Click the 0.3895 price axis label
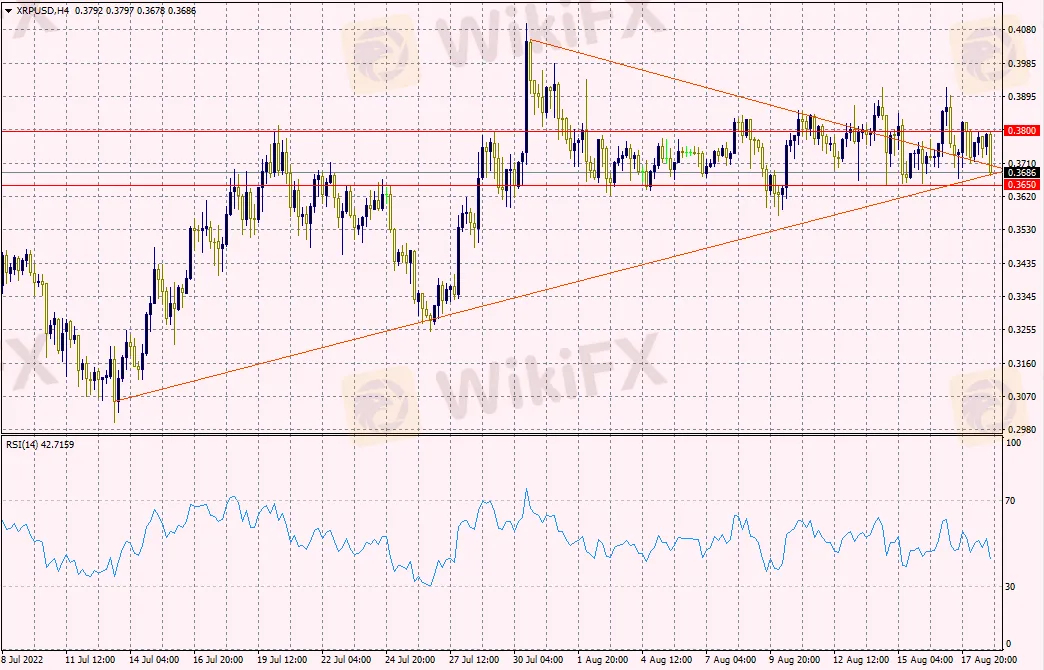This screenshot has width=1044, height=670. point(1022,97)
